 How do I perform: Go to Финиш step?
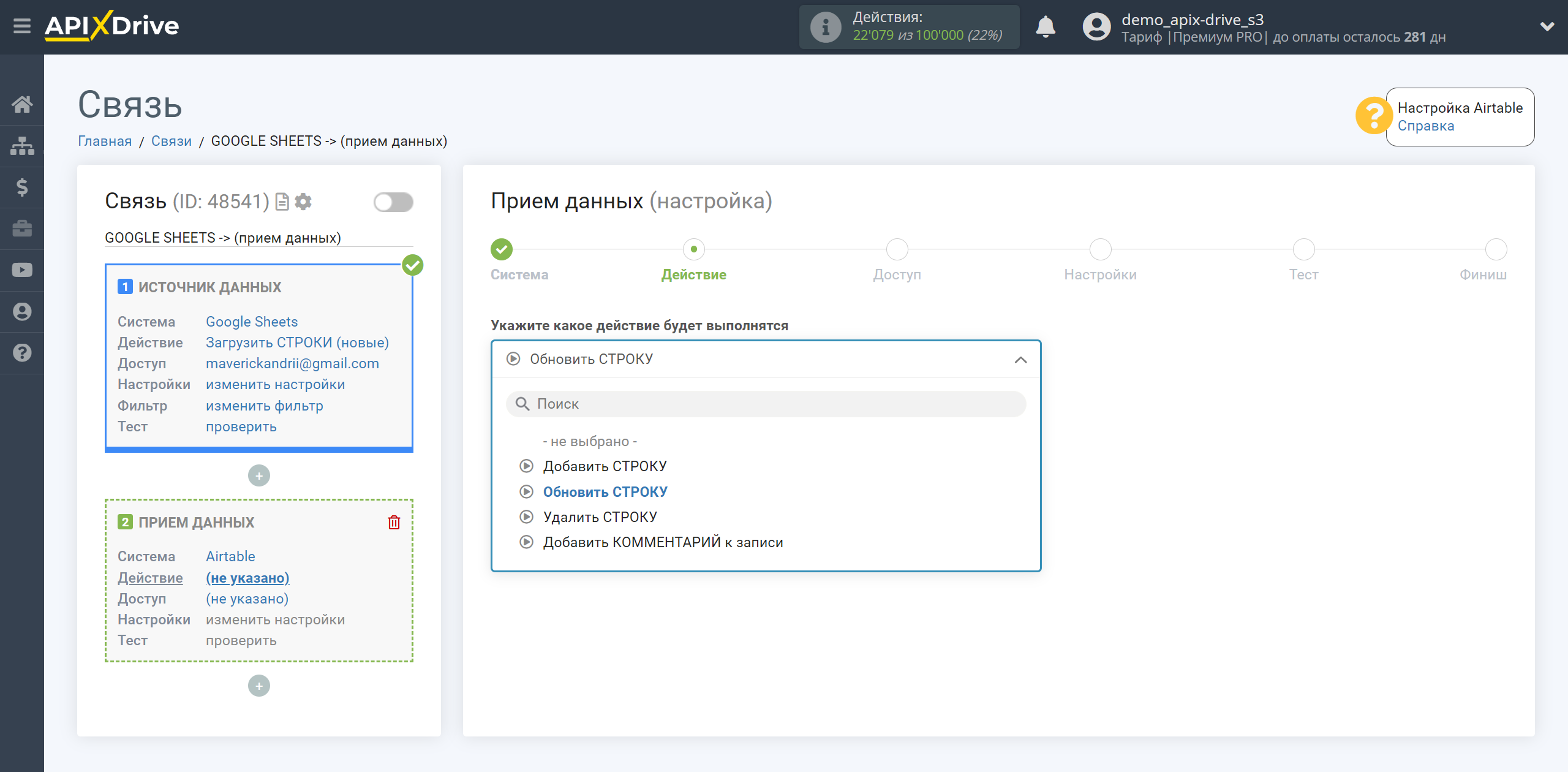coord(1496,249)
